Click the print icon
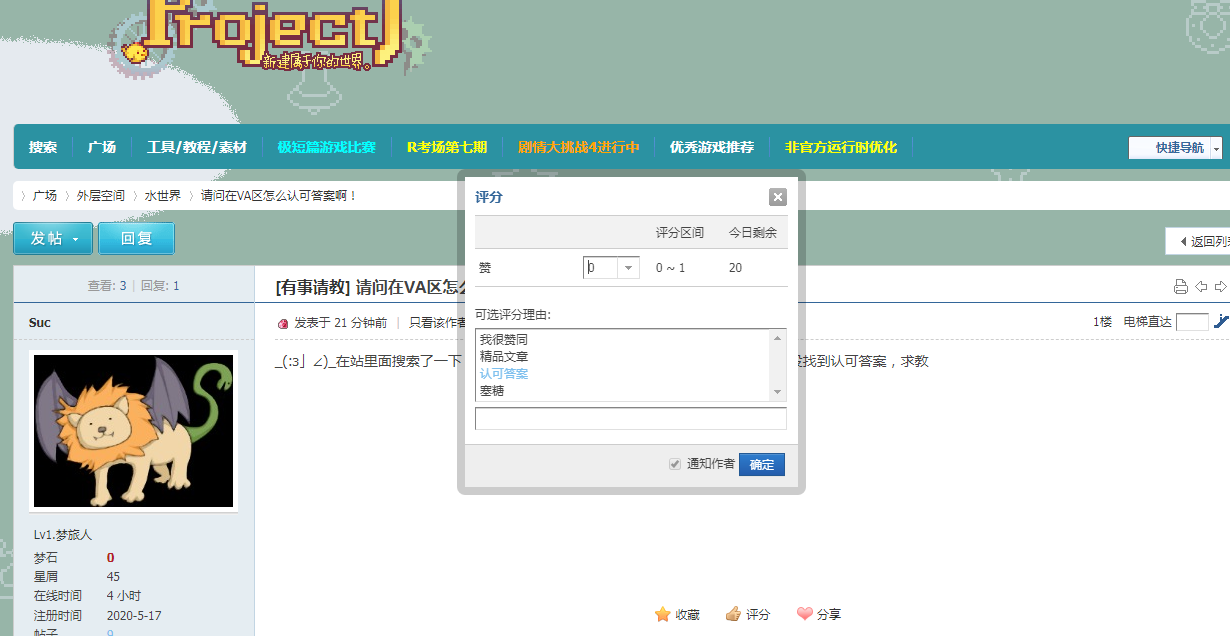Screen dimensions: 1230x636 pyautogui.click(x=1180, y=287)
